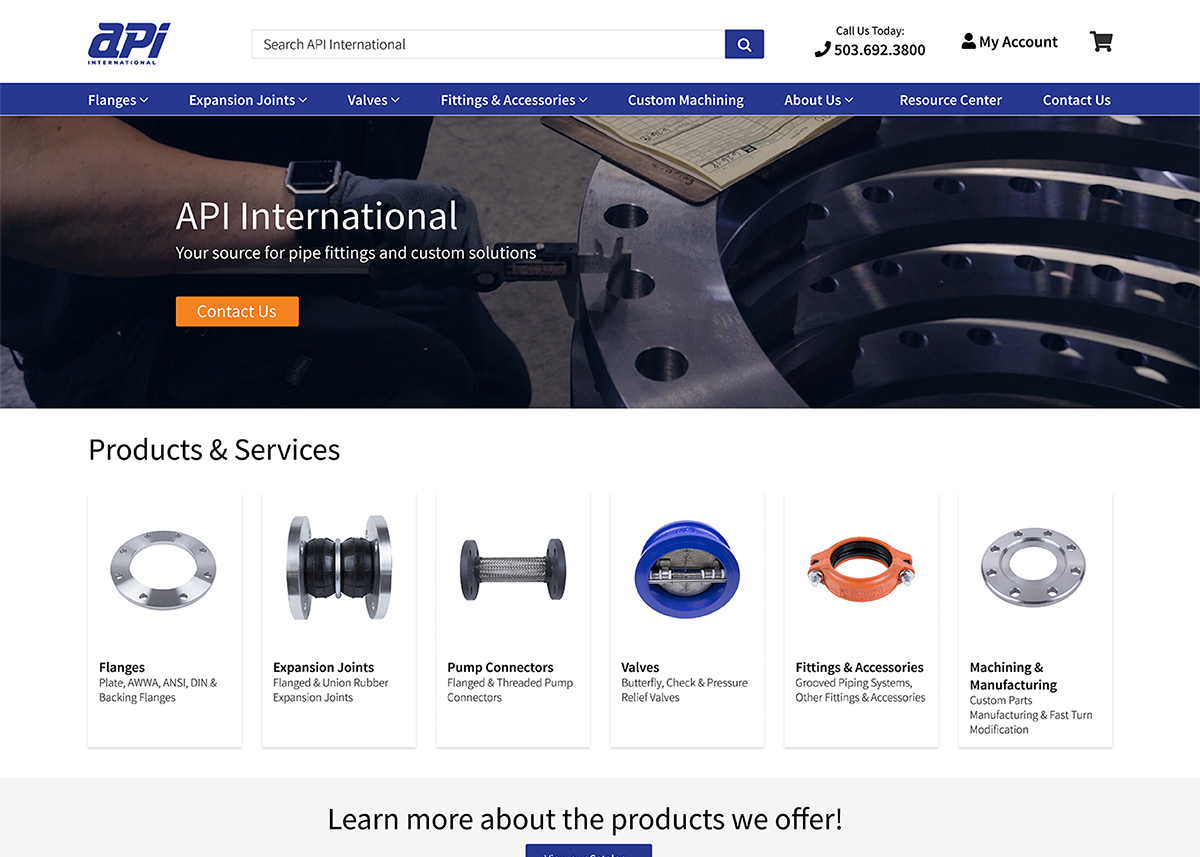Click the Search API International input field
The height and width of the screenshot is (857, 1200).
pos(480,44)
